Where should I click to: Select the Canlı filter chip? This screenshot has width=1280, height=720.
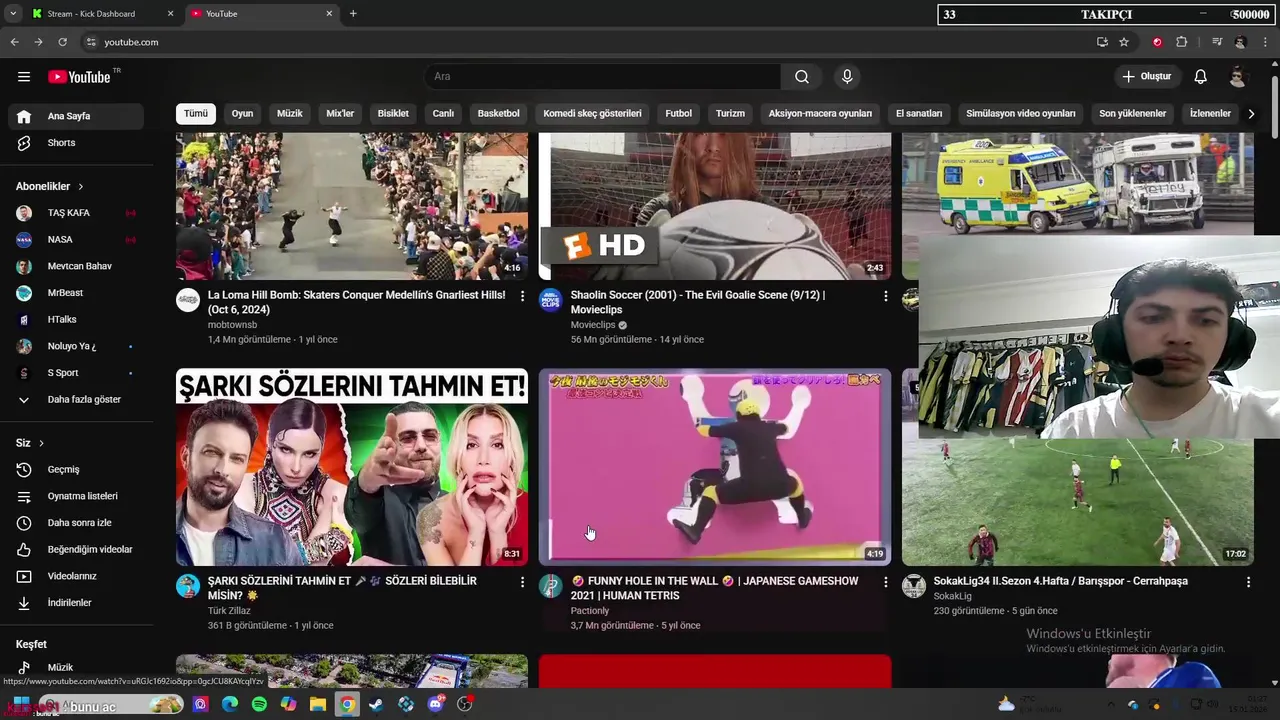[x=443, y=114]
